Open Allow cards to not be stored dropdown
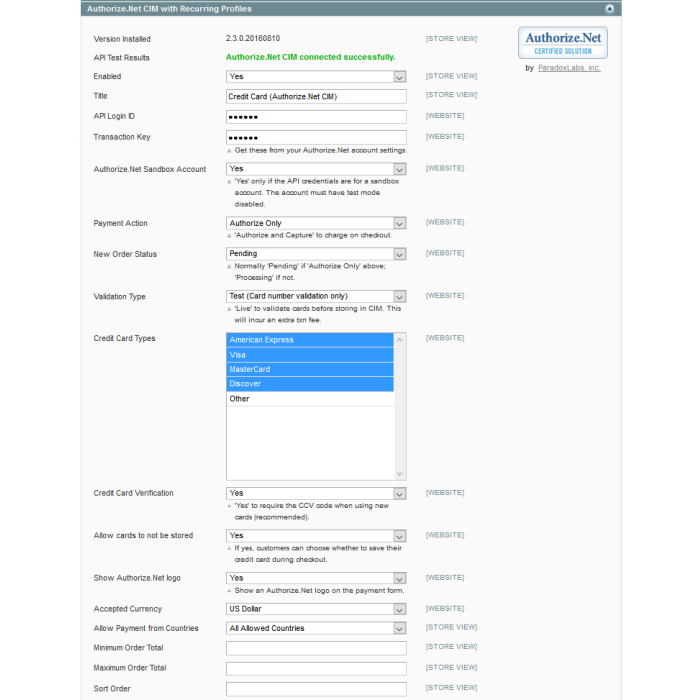Viewport: 700px width, 700px height. click(x=316, y=536)
